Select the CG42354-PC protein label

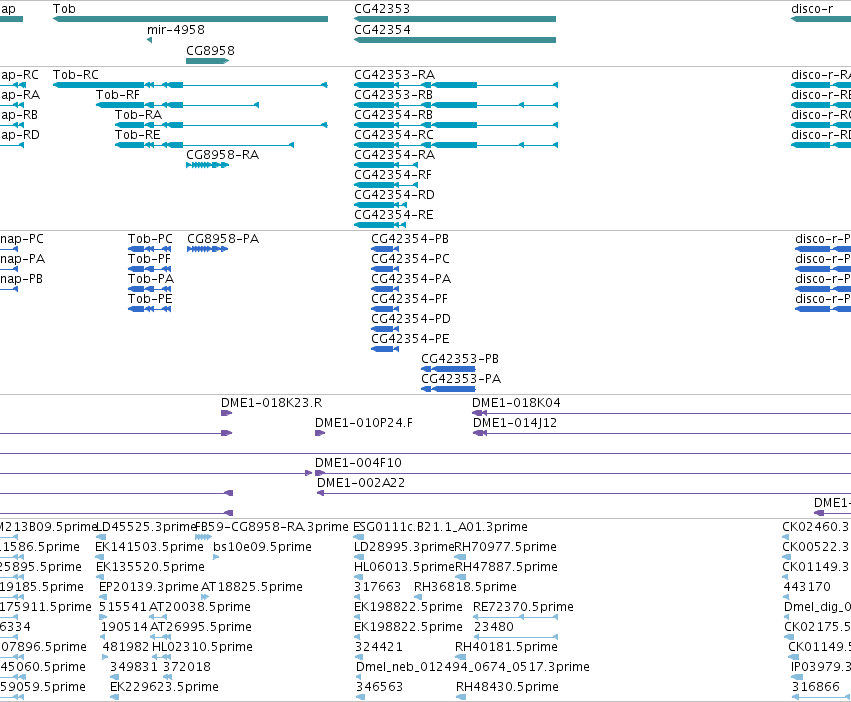tap(410, 260)
